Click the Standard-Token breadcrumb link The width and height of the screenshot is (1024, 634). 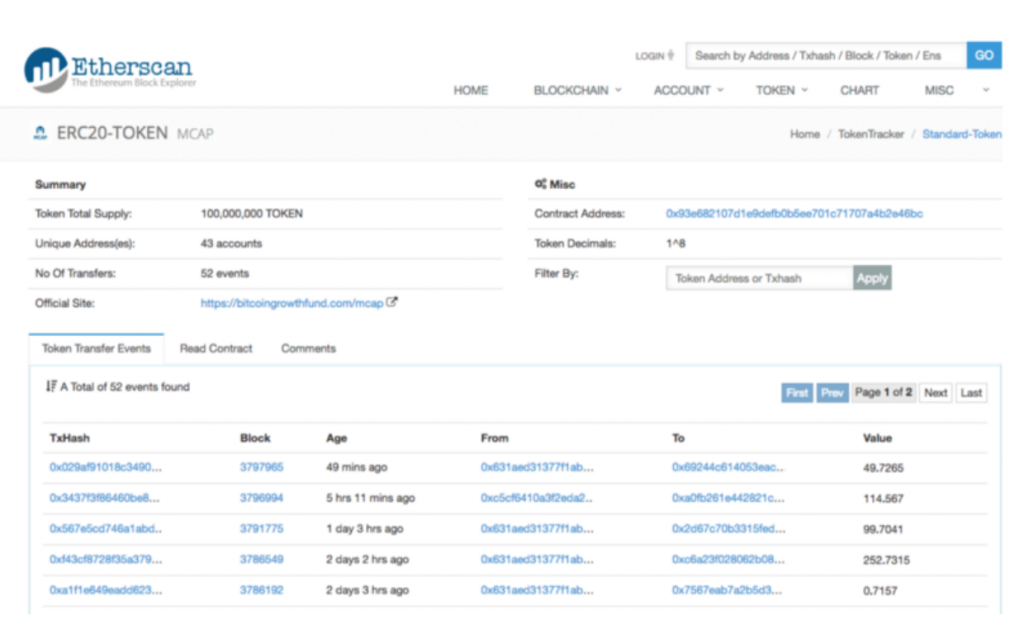click(962, 134)
